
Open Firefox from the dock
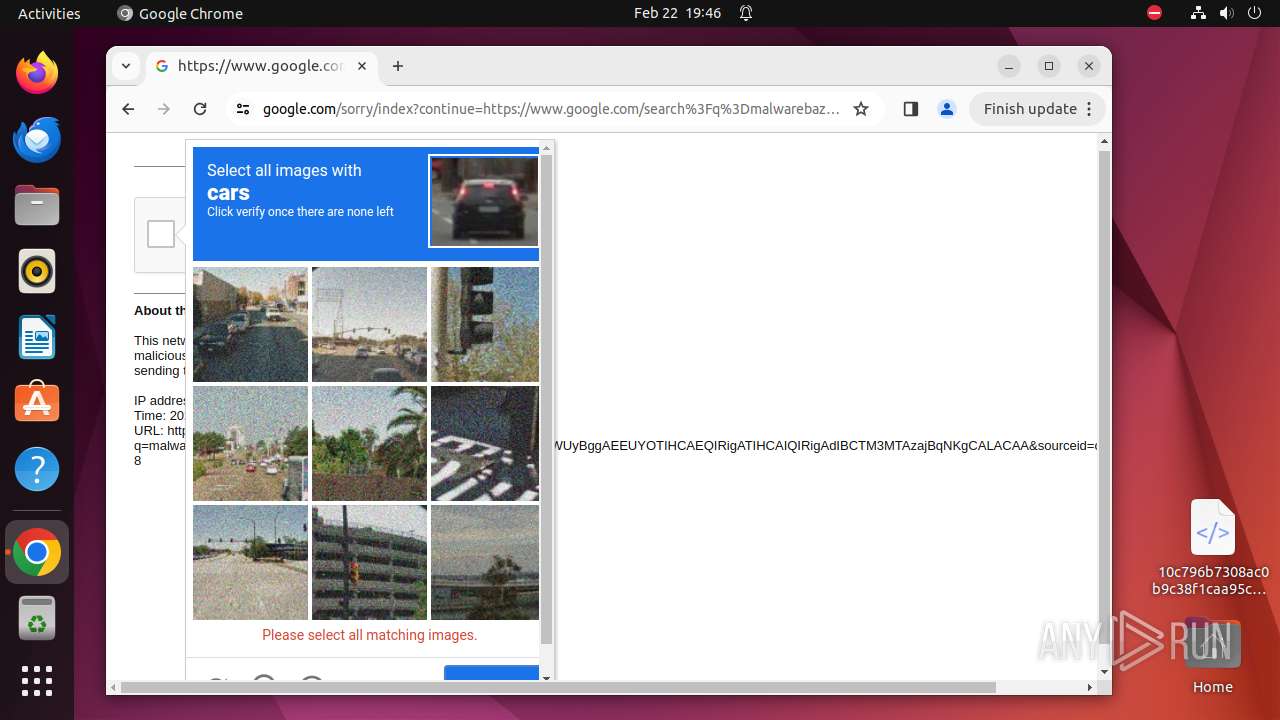click(37, 73)
